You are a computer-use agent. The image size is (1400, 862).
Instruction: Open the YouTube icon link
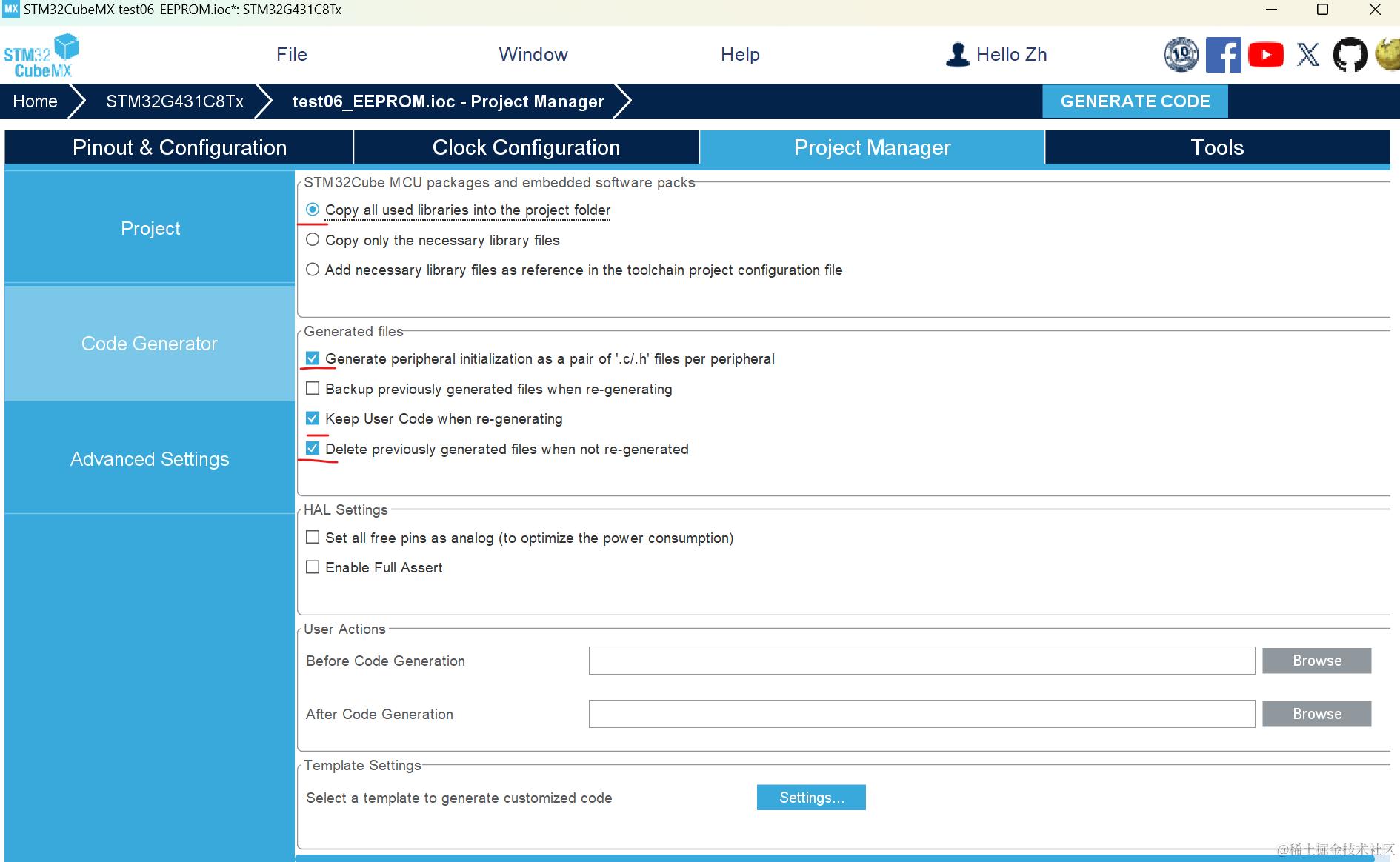[x=1266, y=55]
